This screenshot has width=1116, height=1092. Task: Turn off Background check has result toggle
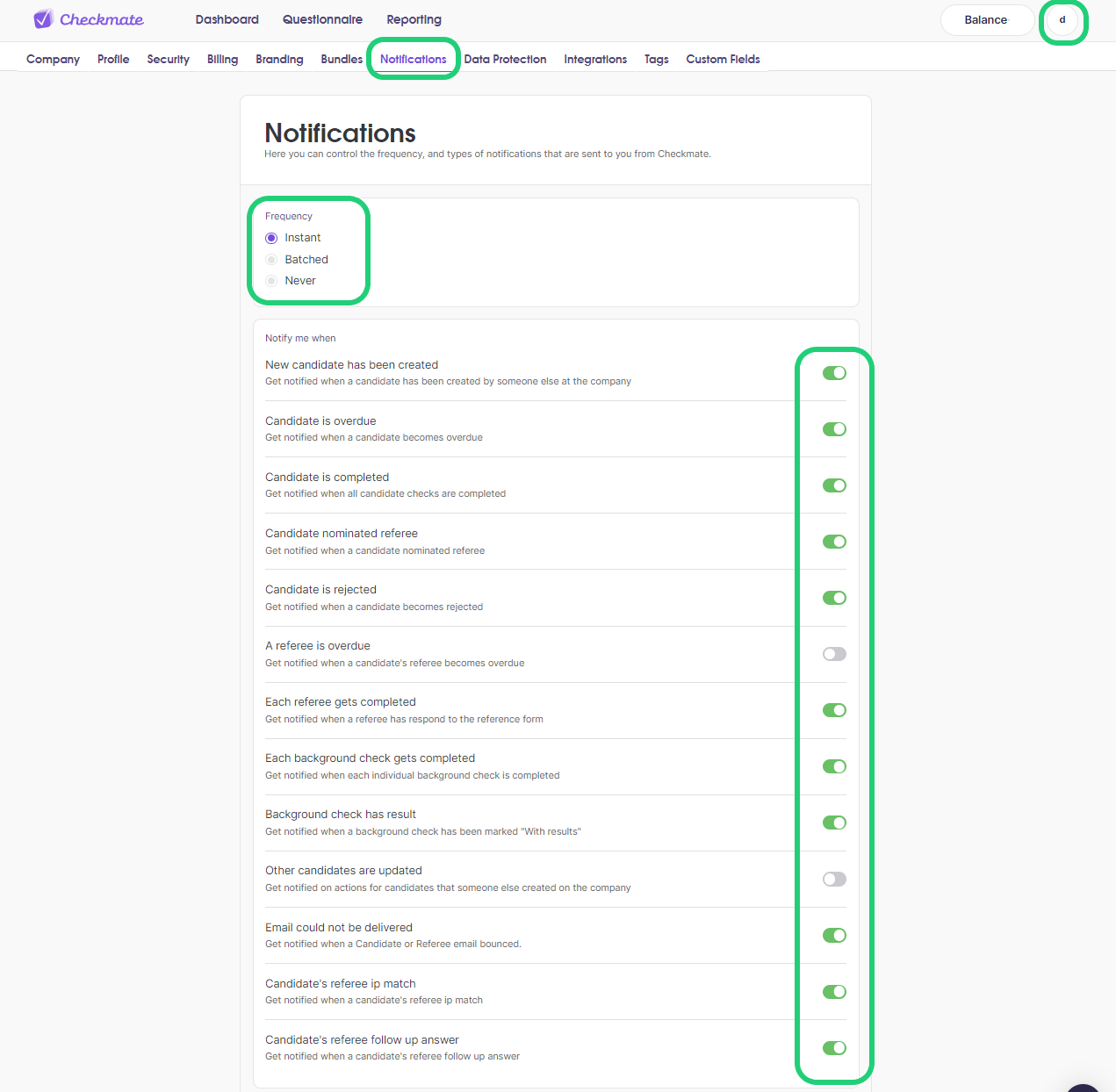834,823
